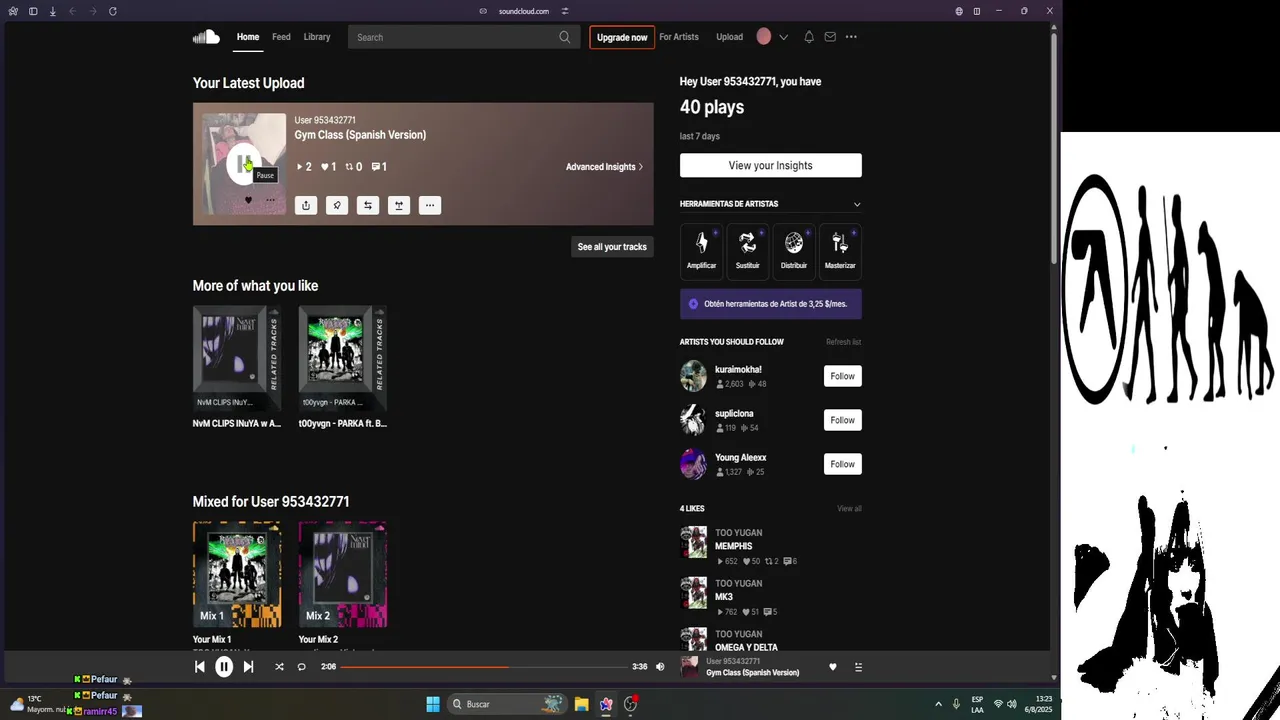Click the search magnifier icon

click(565, 37)
